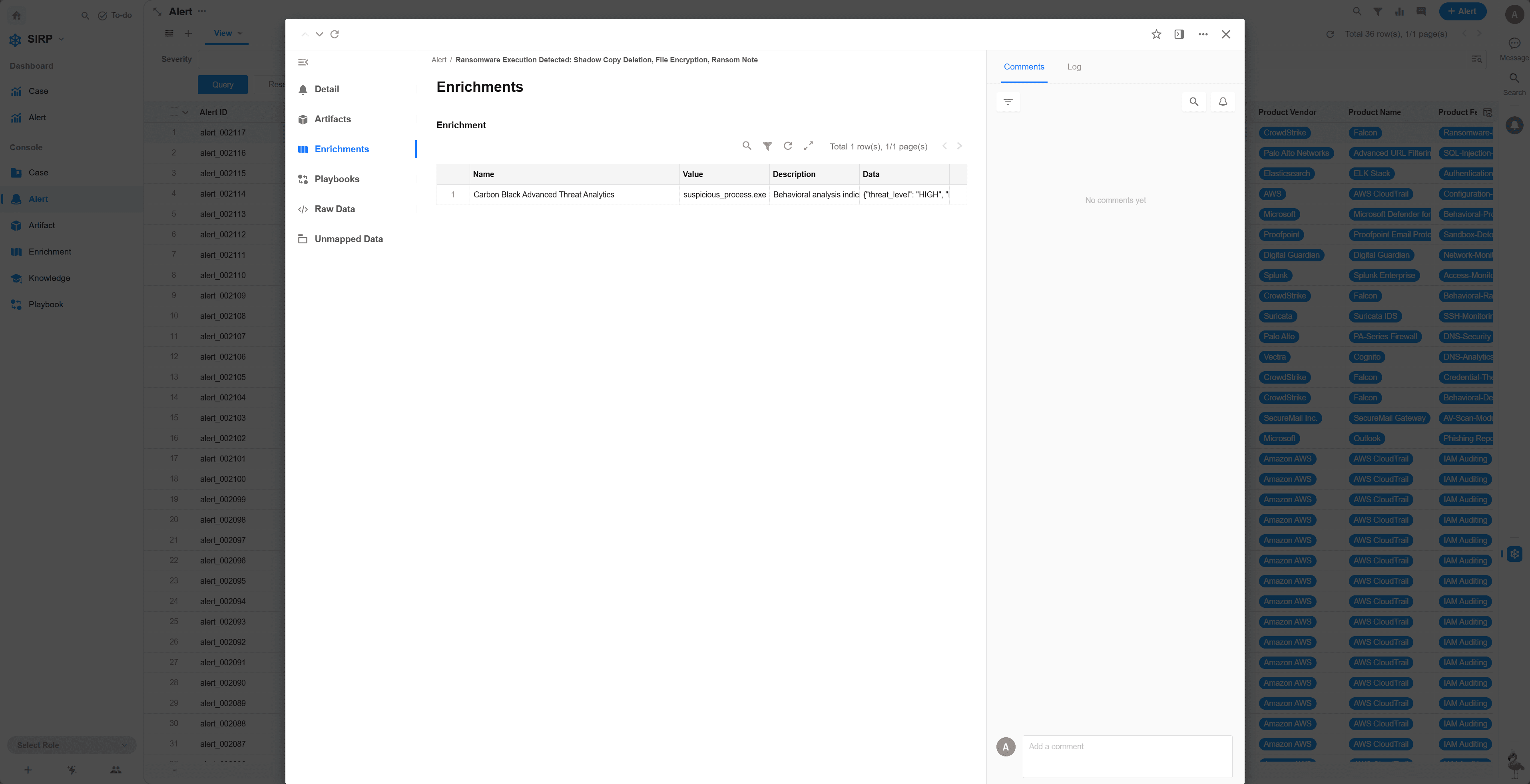The height and width of the screenshot is (784, 1530).
Task: Sort the Enrichment table by Name
Action: [574, 175]
